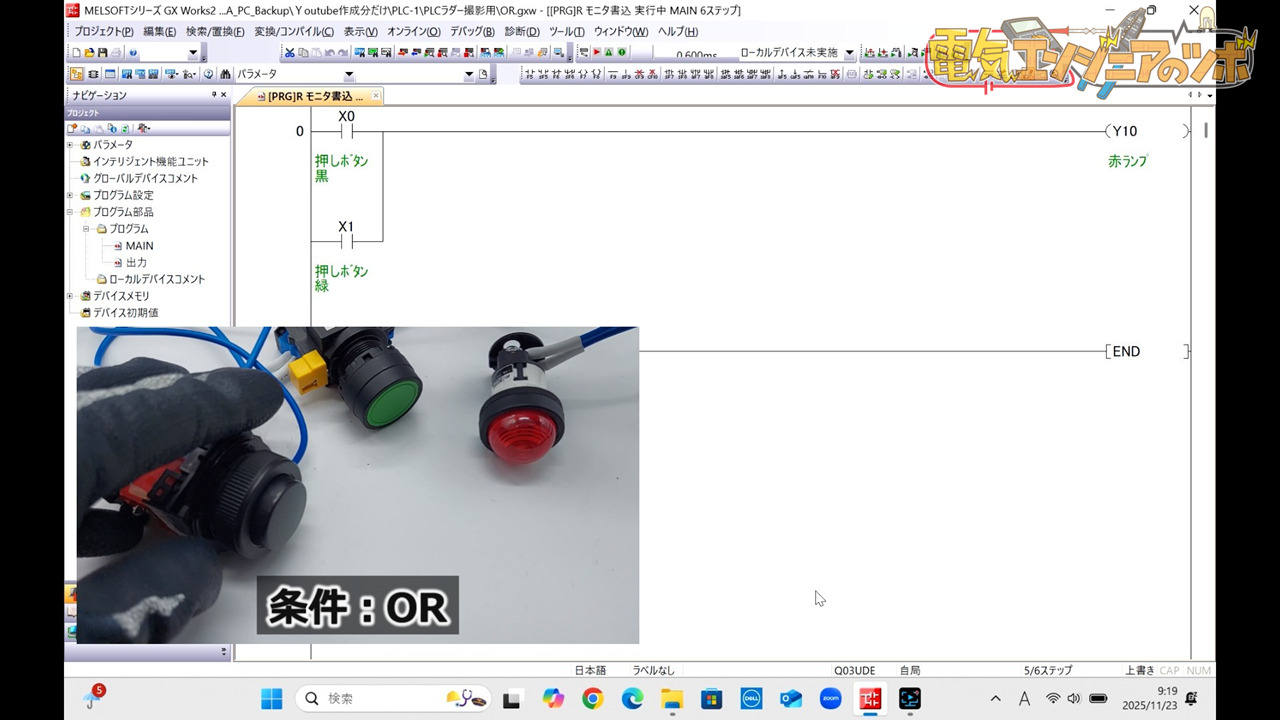Click the Windows Start button
This screenshot has width=1280, height=720.
[271, 698]
